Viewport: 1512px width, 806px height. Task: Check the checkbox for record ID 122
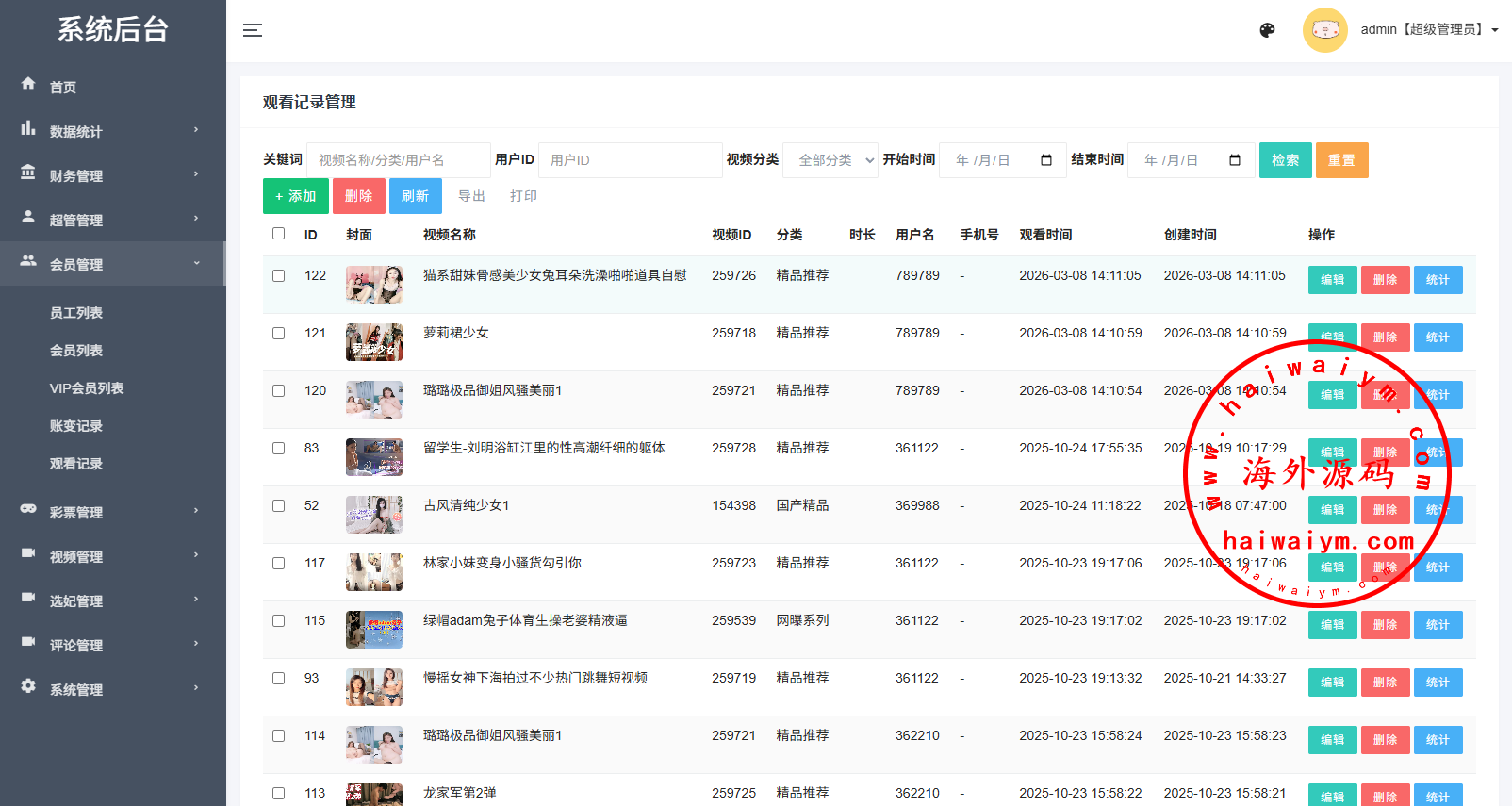tap(278, 276)
